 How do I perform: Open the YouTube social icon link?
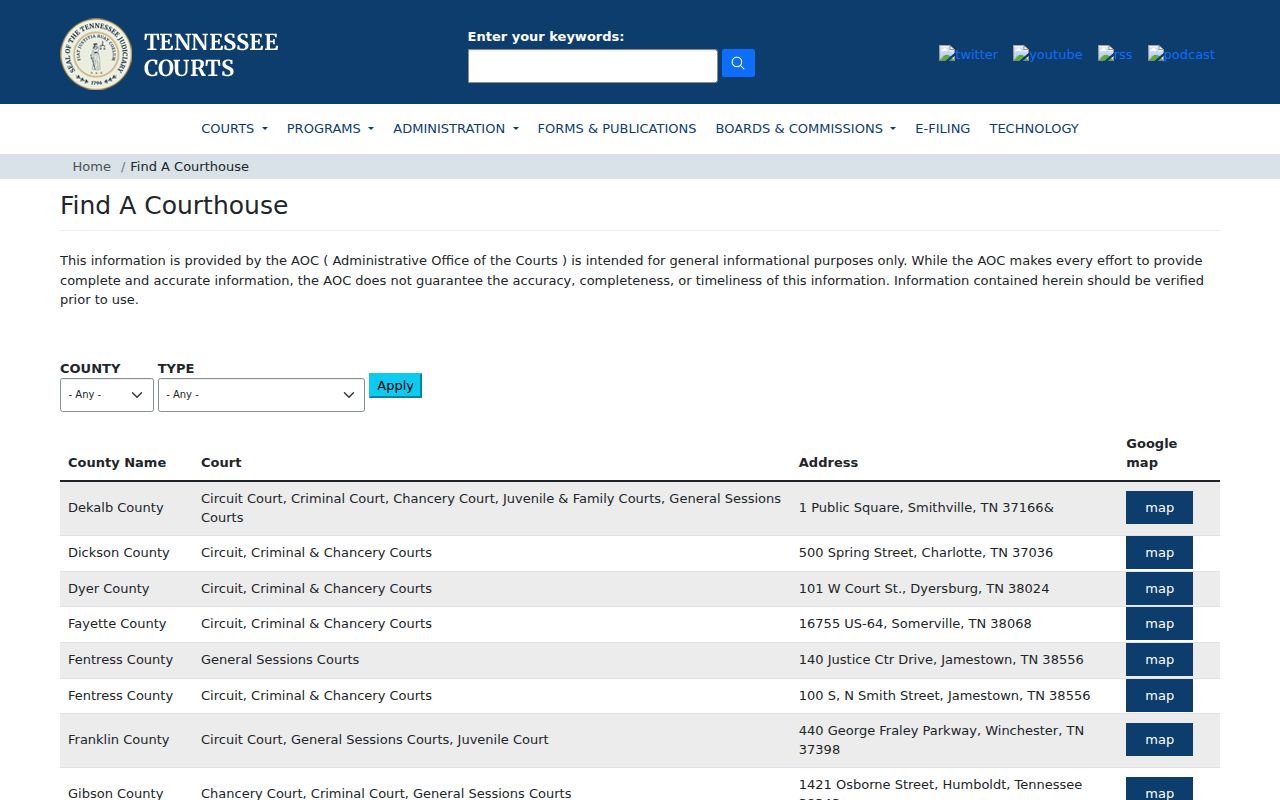click(1047, 54)
